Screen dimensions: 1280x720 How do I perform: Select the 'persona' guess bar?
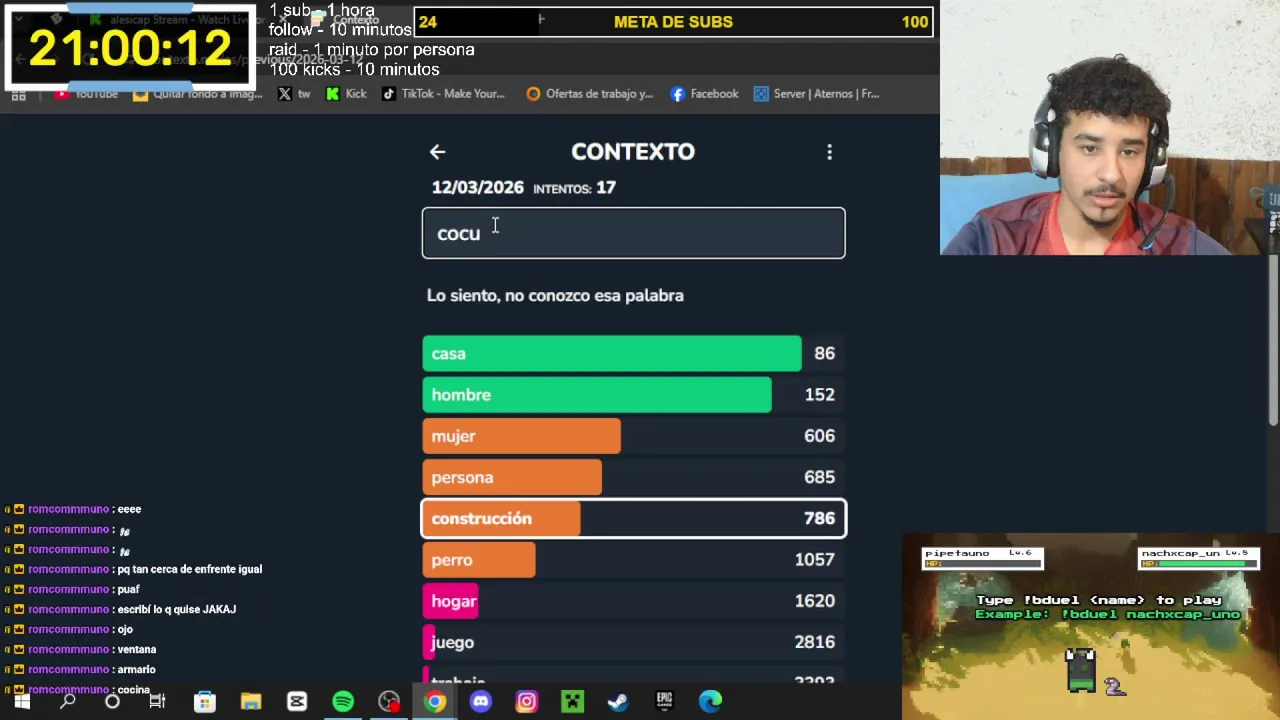[633, 477]
